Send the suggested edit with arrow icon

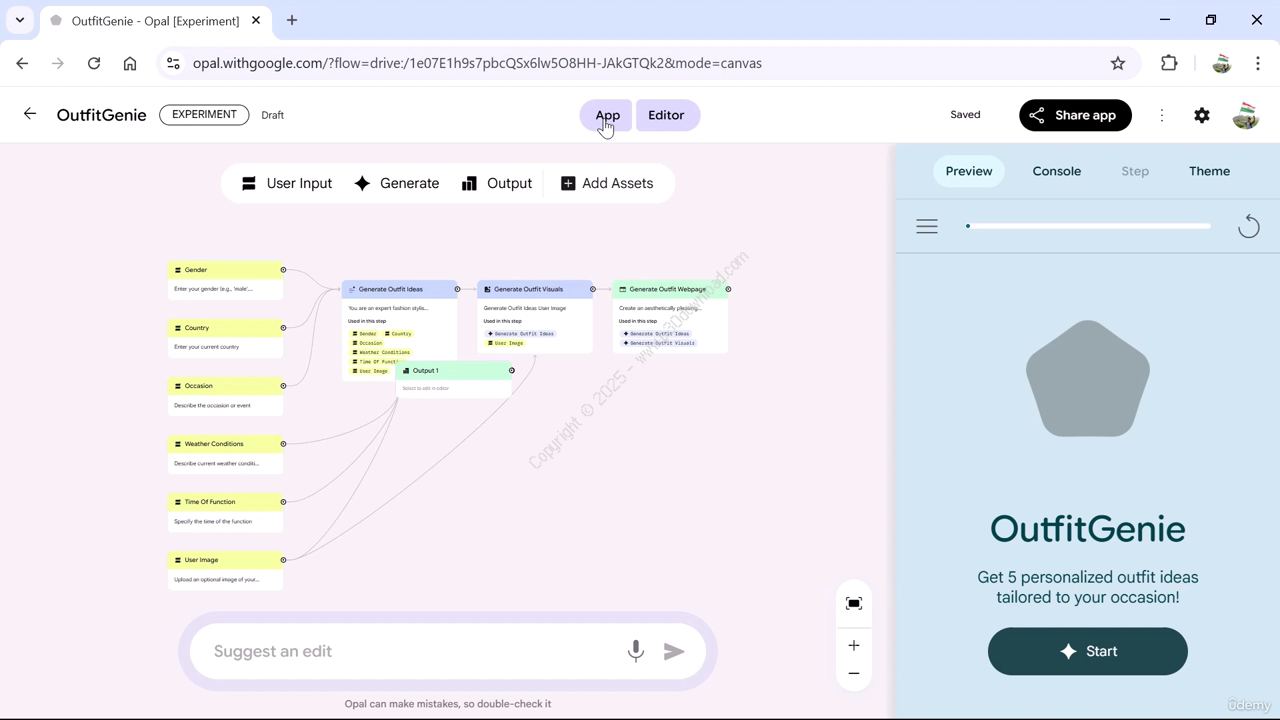674,651
